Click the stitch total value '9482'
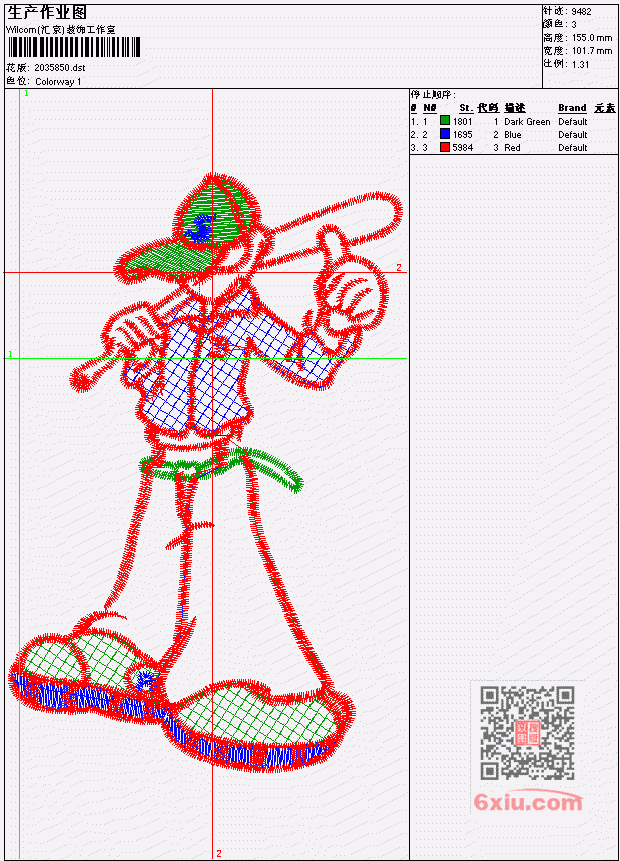This screenshot has width=620, height=861. [581, 11]
